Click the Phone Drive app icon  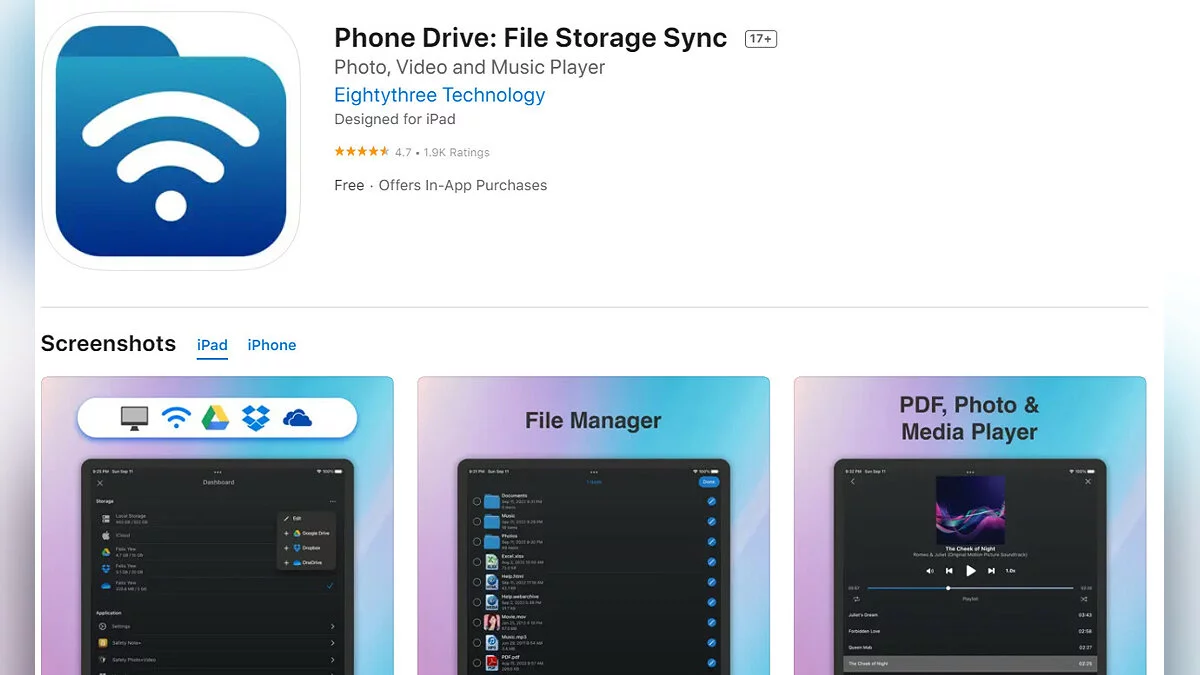point(171,142)
